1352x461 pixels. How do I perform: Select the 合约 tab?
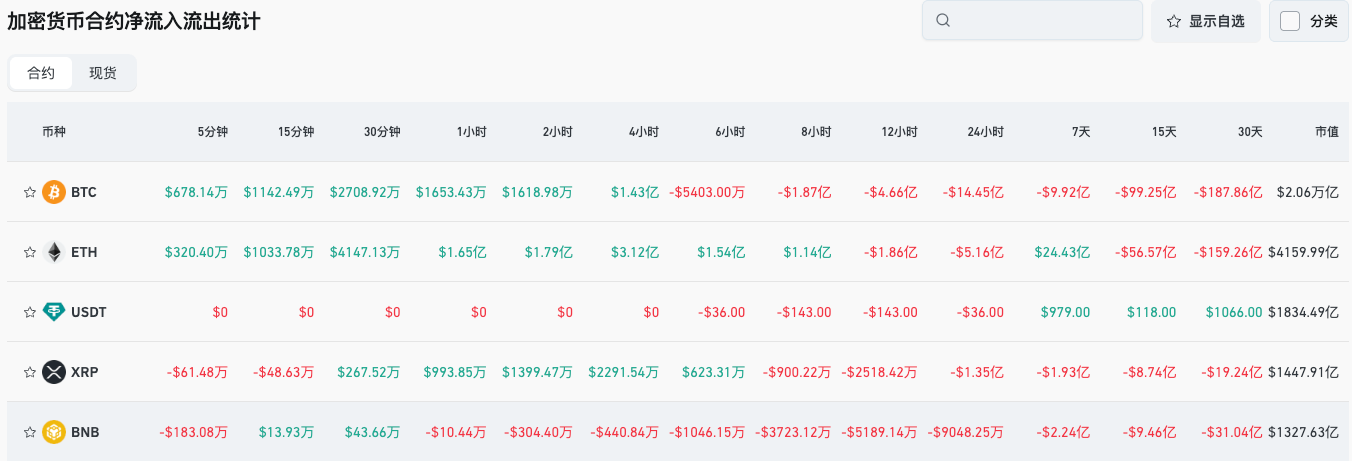[x=41, y=73]
